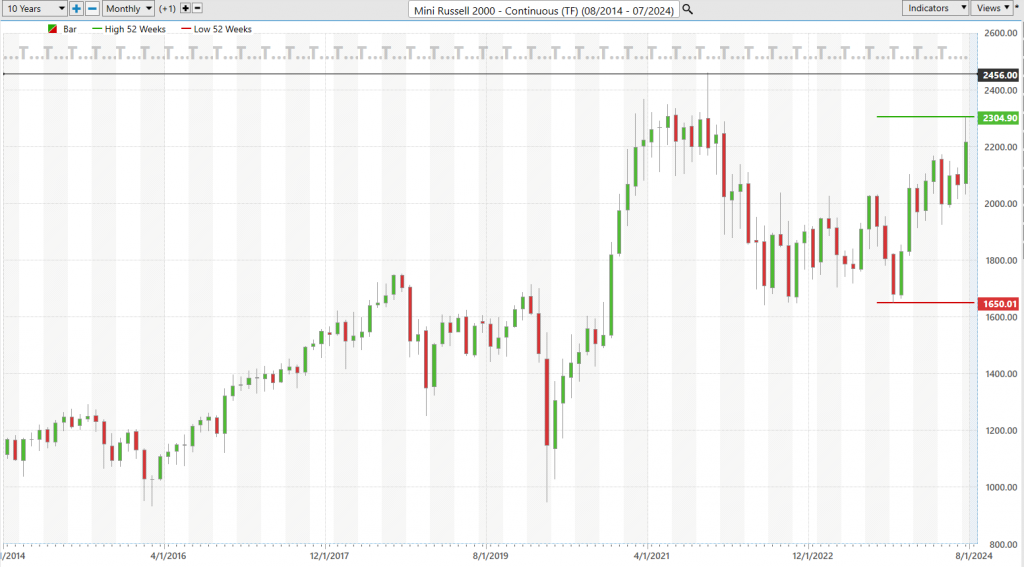Click the small black plus next to (+1)
Screen dimensions: 1024x567
(x=185, y=8)
